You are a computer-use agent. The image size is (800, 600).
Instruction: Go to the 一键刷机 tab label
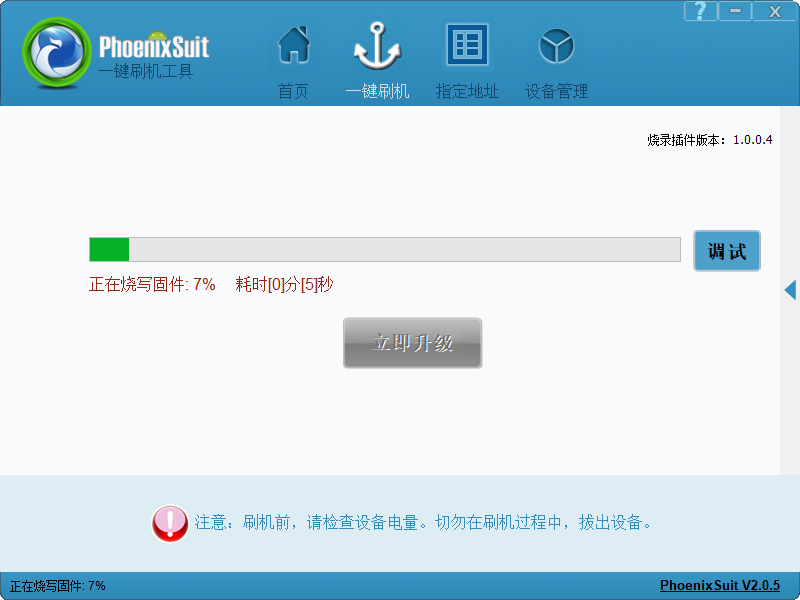377,91
